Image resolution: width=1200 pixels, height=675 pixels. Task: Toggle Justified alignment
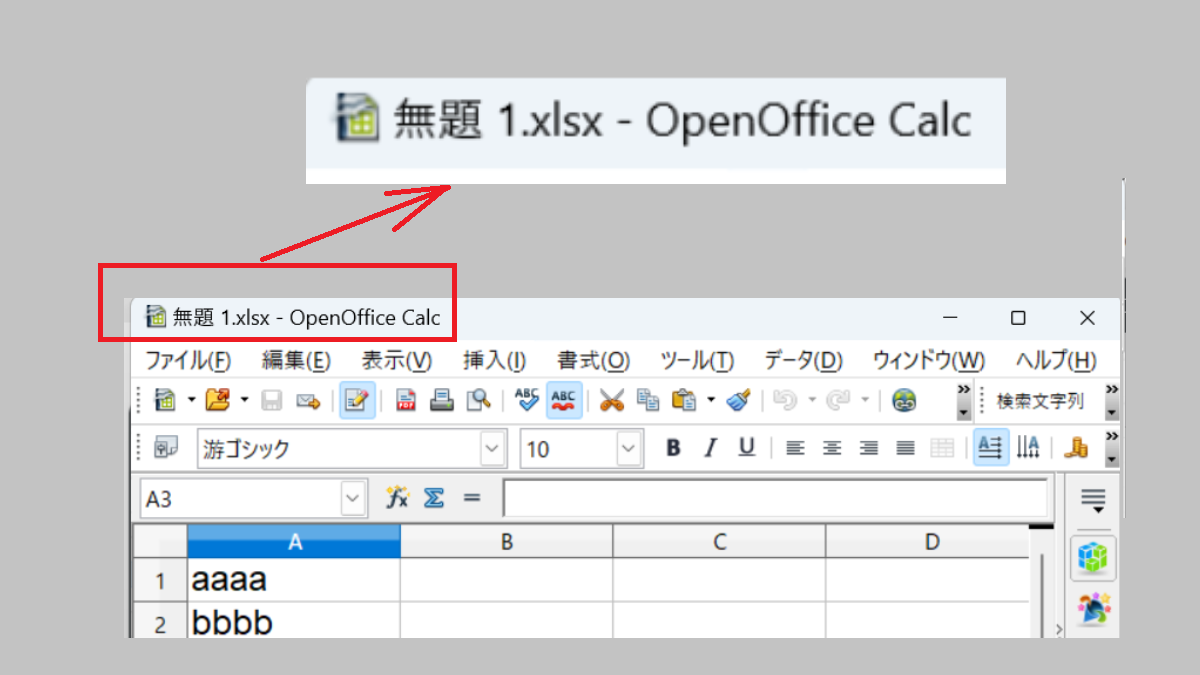click(905, 448)
